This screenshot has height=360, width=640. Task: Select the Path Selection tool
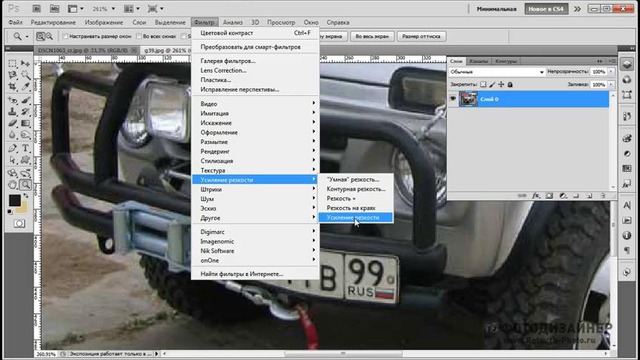[x=13, y=160]
